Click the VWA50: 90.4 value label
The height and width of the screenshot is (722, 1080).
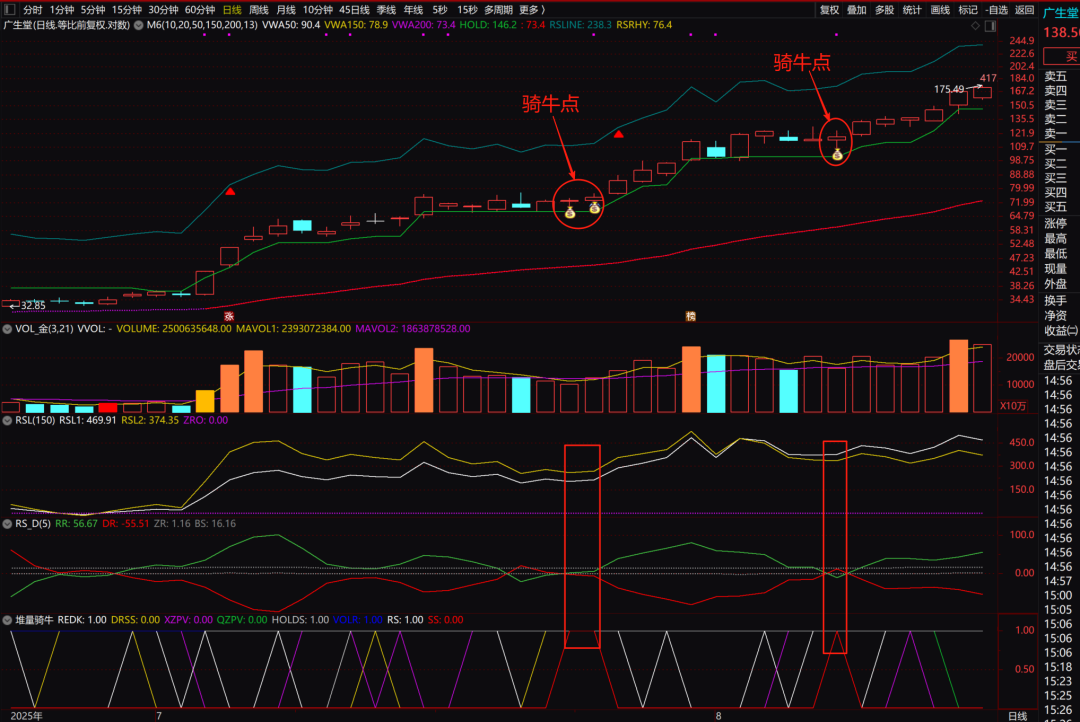(x=291, y=25)
